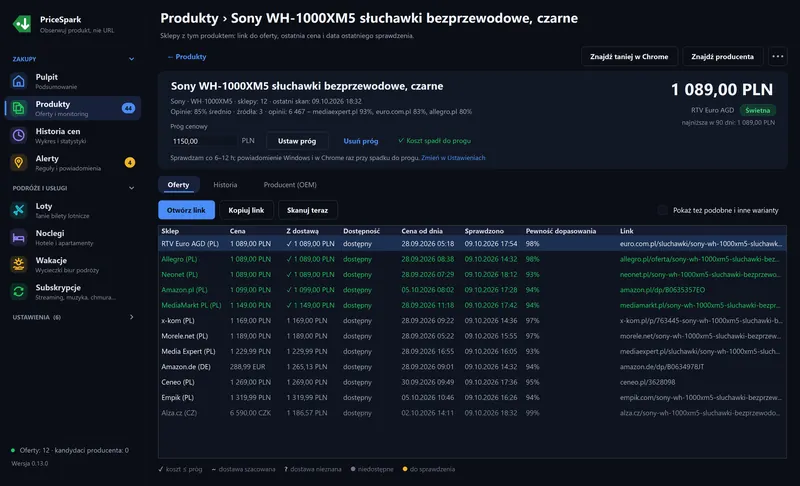Go back via ← Produkty link
800x486 pixels.
187,57
